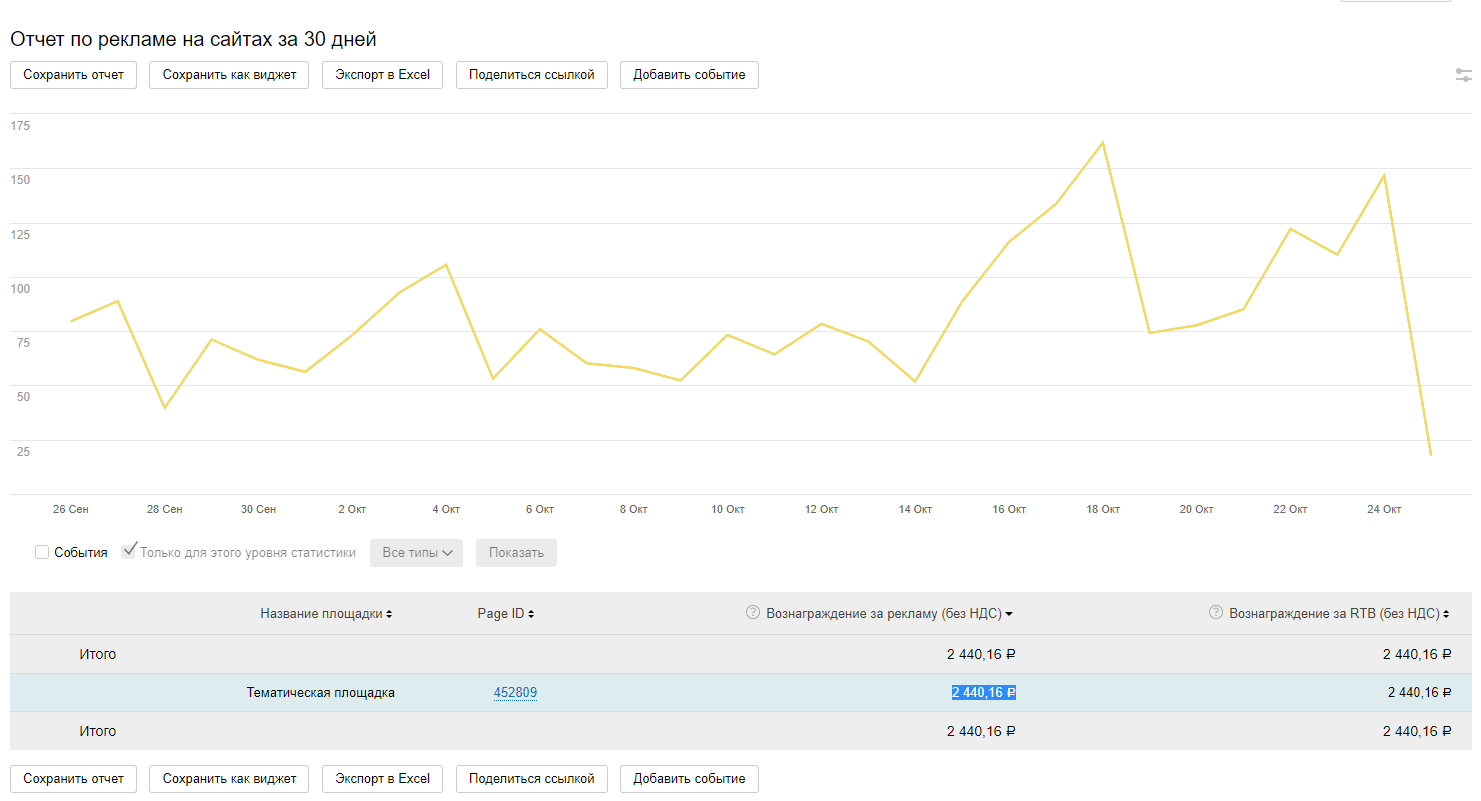Select the Тематическая площадка table row
Viewport: 1481px width, 801px height.
pos(321,692)
